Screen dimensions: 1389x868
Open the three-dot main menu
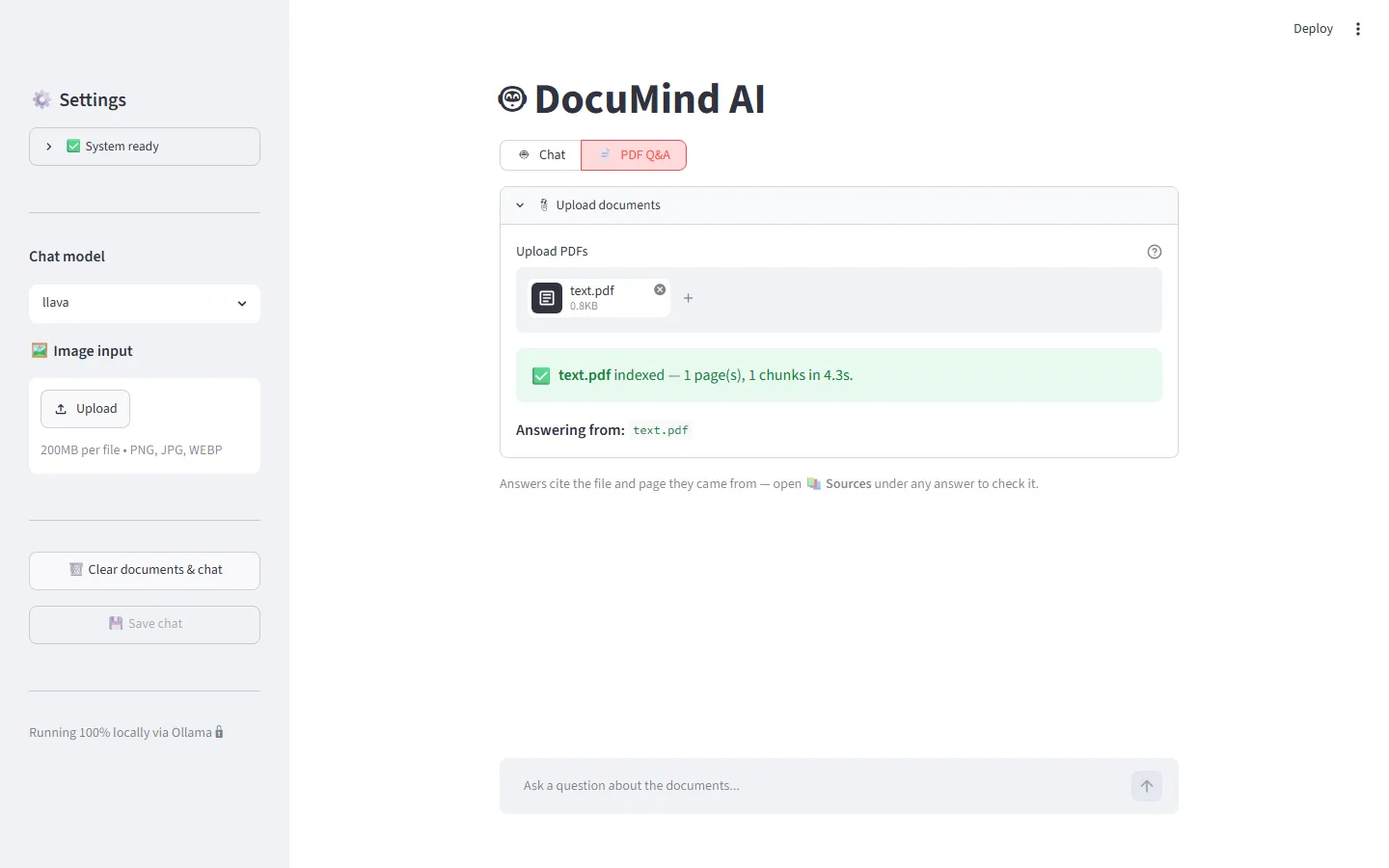[1358, 29]
